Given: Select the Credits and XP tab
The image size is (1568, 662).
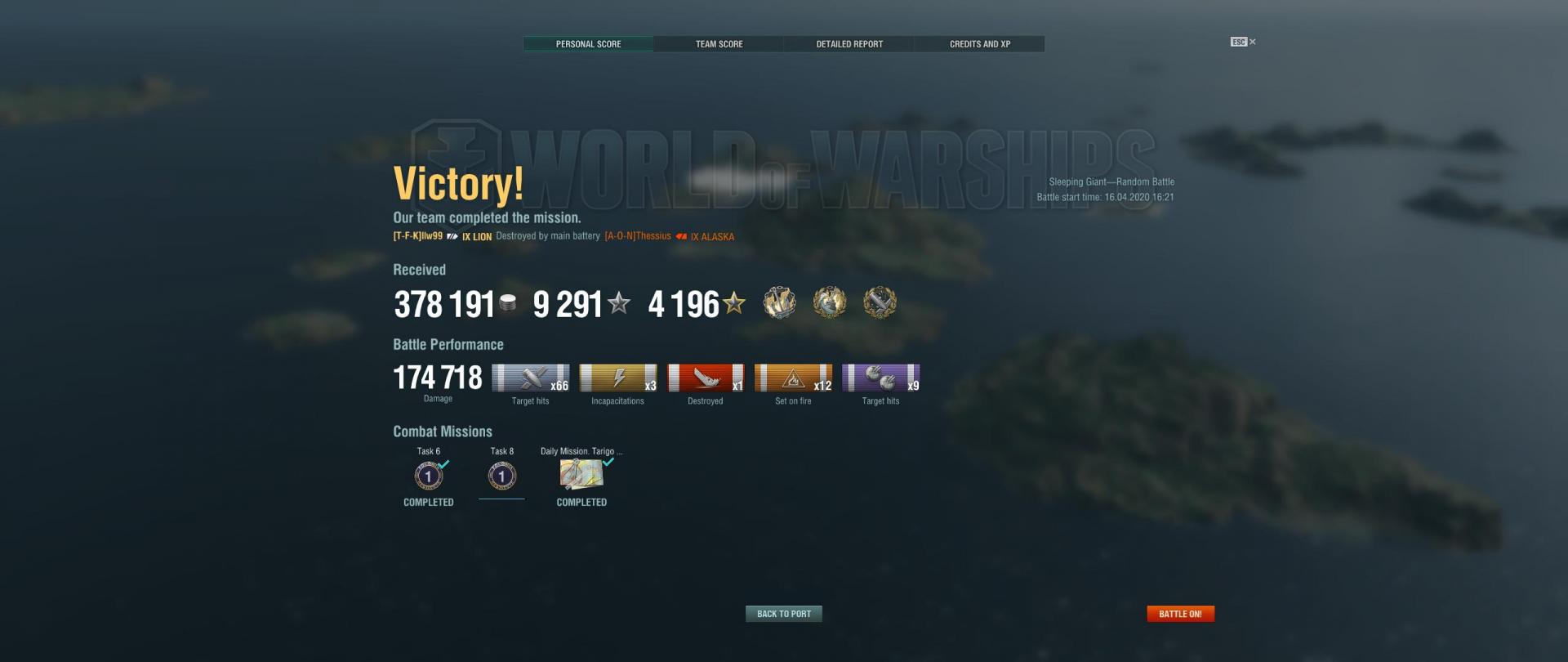Looking at the screenshot, I should coord(980,44).
